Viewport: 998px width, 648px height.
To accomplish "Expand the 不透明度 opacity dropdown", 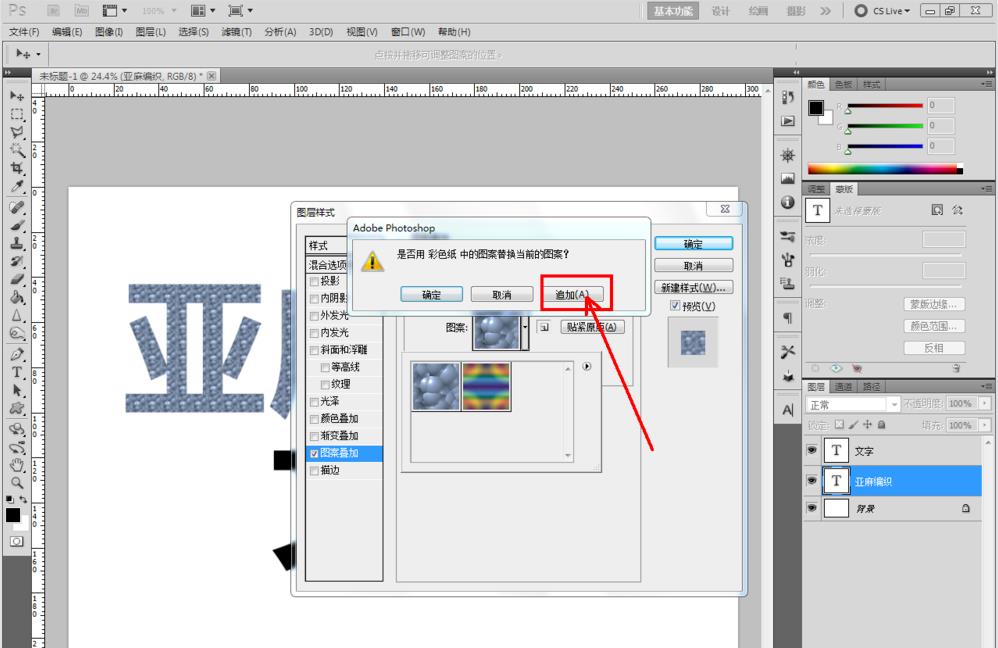I will (x=984, y=403).
